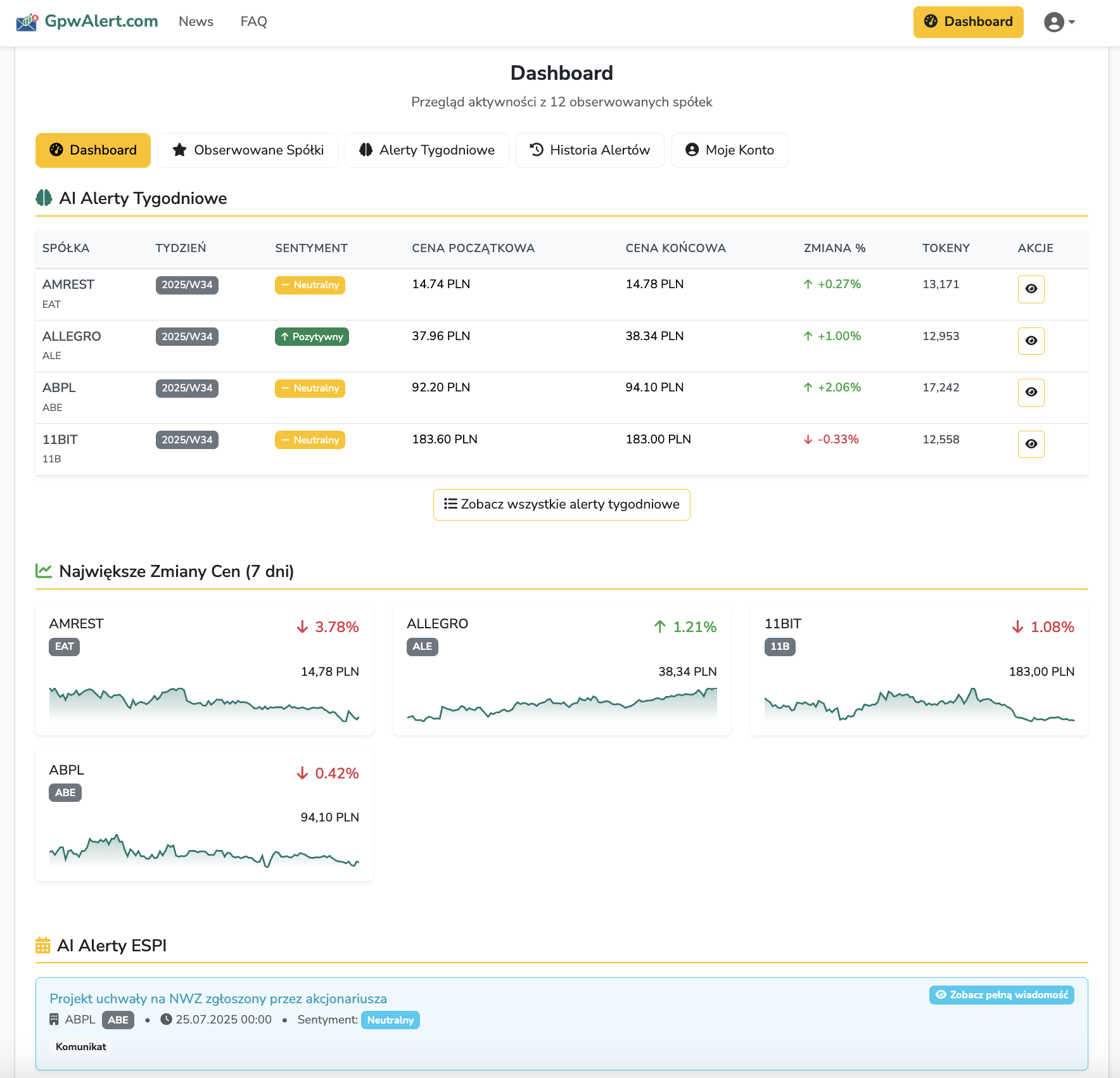Click the 1.08% drop indicator on 11BIT card
The image size is (1120, 1078).
click(x=1043, y=627)
